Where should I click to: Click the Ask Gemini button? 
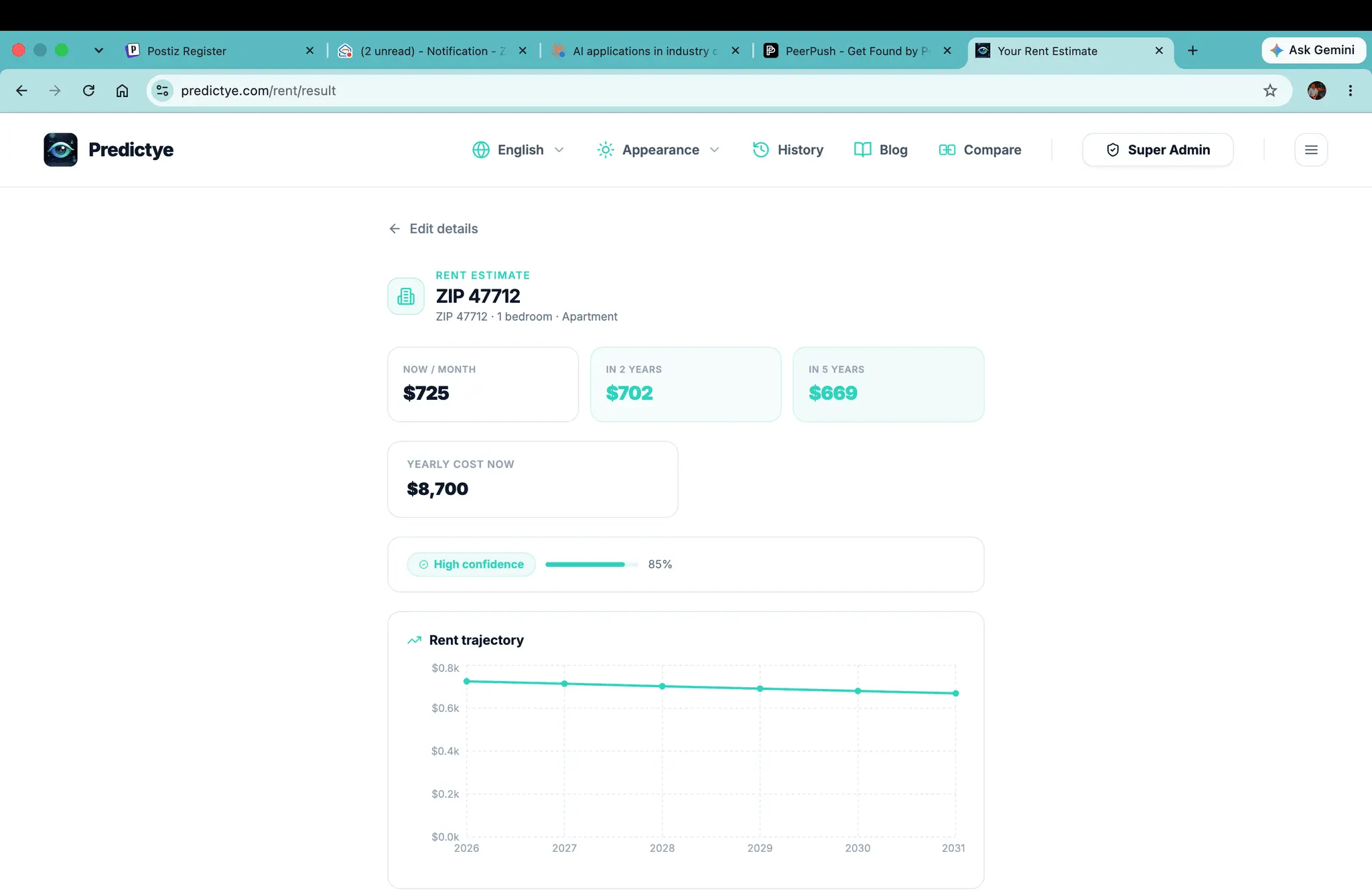tap(1313, 50)
